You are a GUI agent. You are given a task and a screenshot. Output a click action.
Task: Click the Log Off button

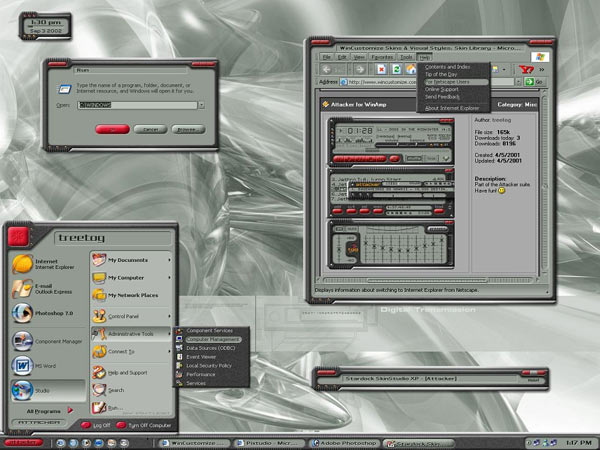click(96, 425)
